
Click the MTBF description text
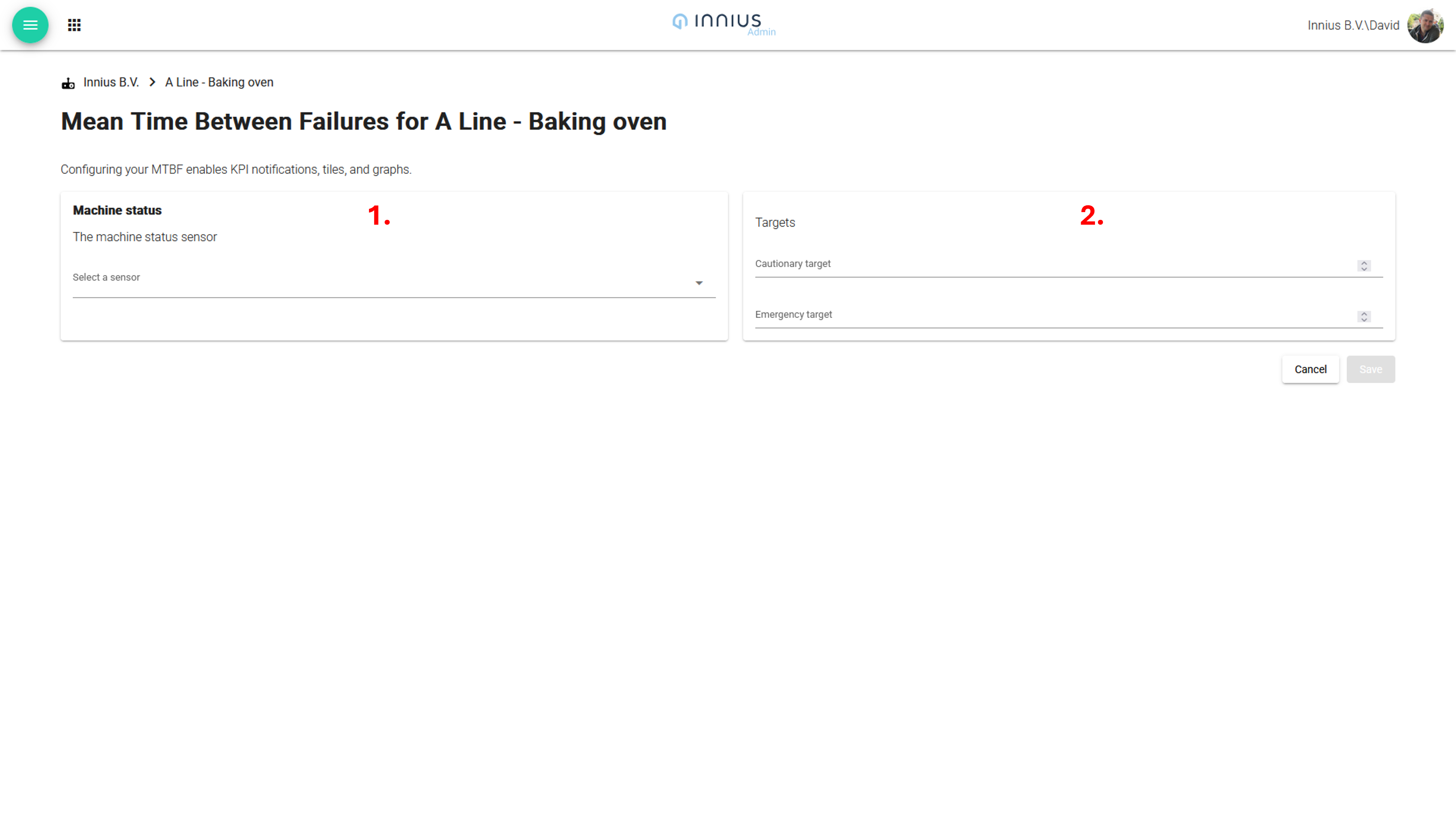[x=236, y=169]
